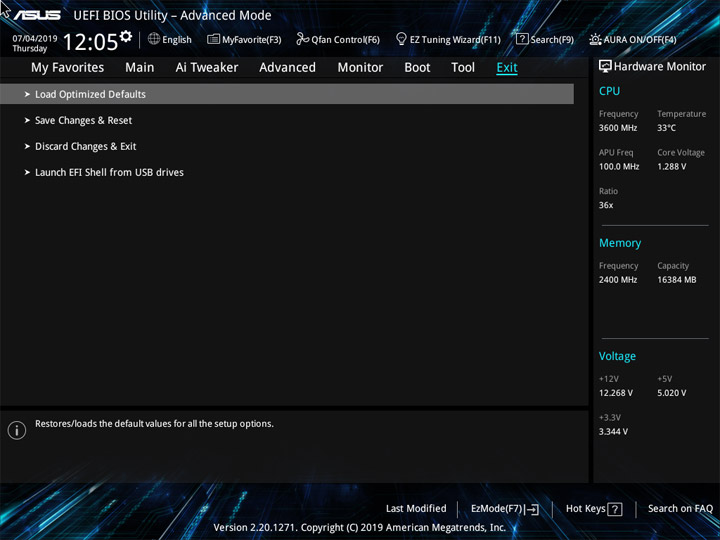Screen dimensions: 720x540
Task: Open MyFavorite(F3) menu
Action: point(252,39)
